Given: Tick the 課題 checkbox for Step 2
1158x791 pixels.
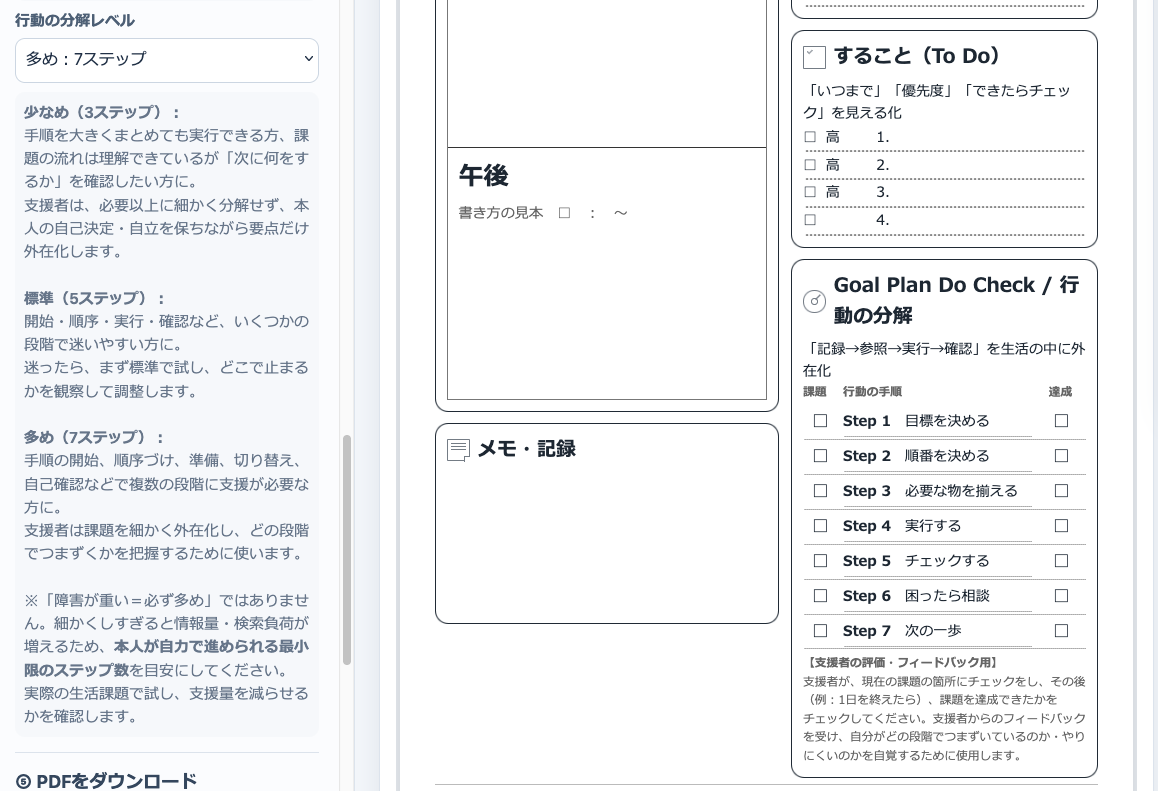Looking at the screenshot, I should point(820,456).
